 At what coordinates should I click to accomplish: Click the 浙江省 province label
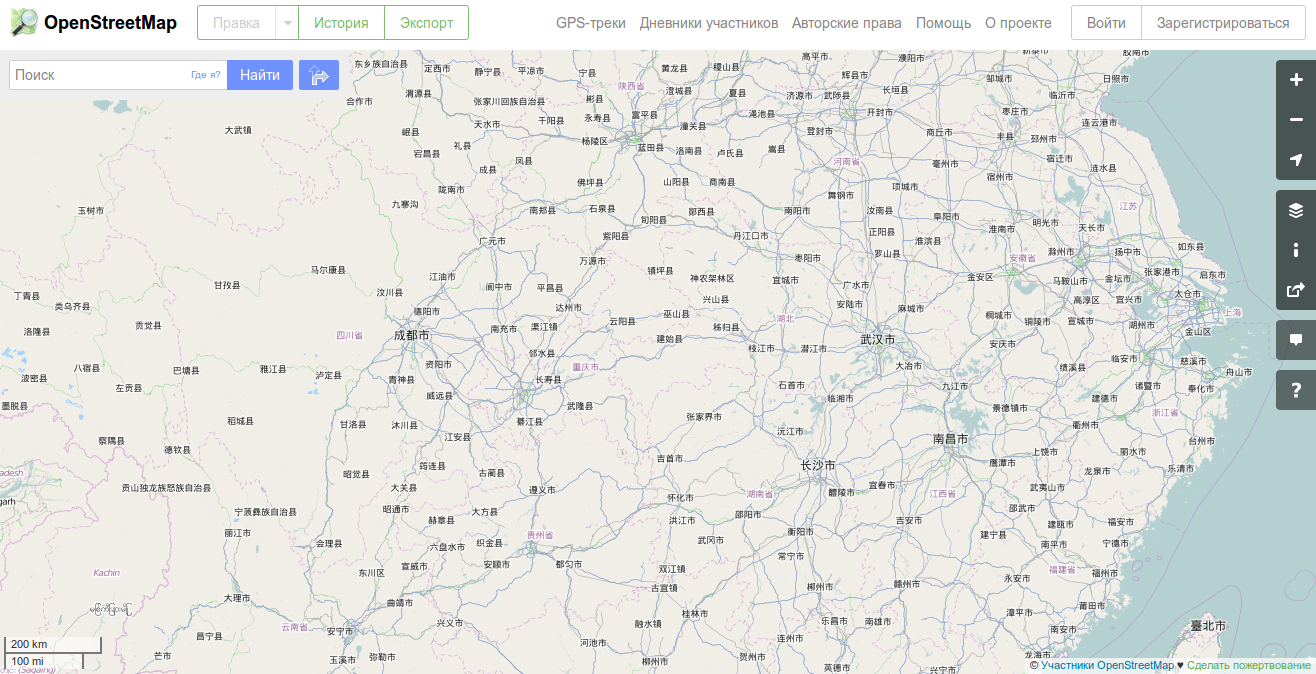pos(1165,412)
